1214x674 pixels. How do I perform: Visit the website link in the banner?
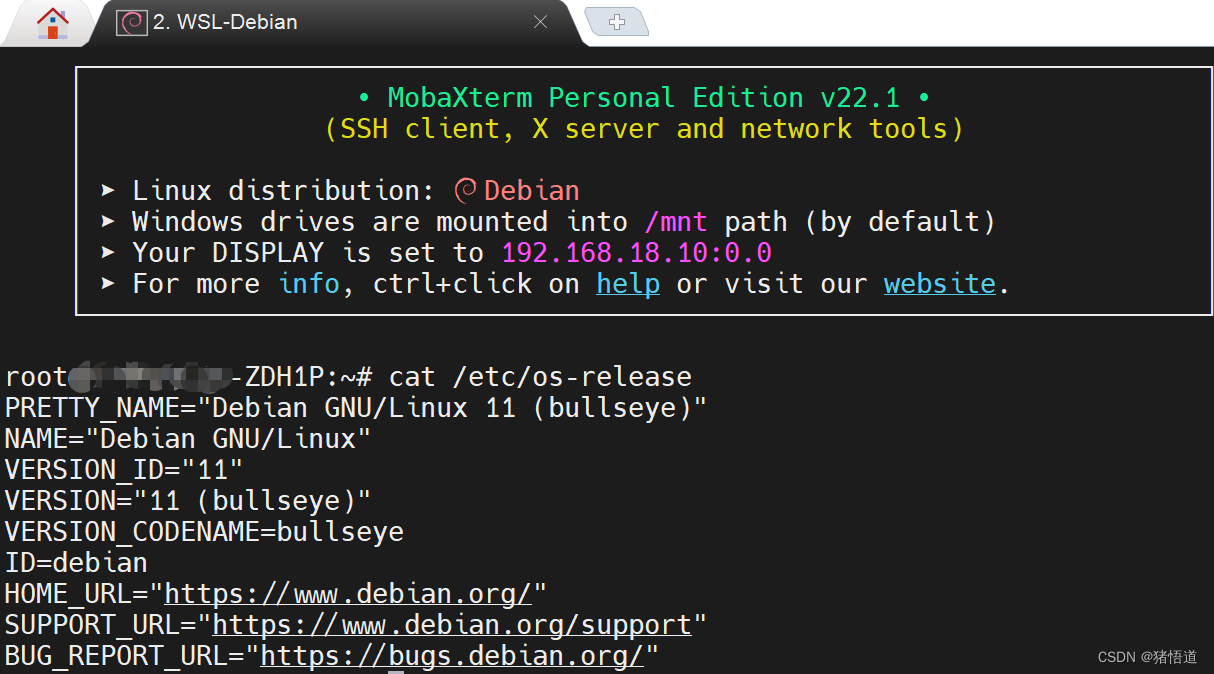click(x=939, y=284)
